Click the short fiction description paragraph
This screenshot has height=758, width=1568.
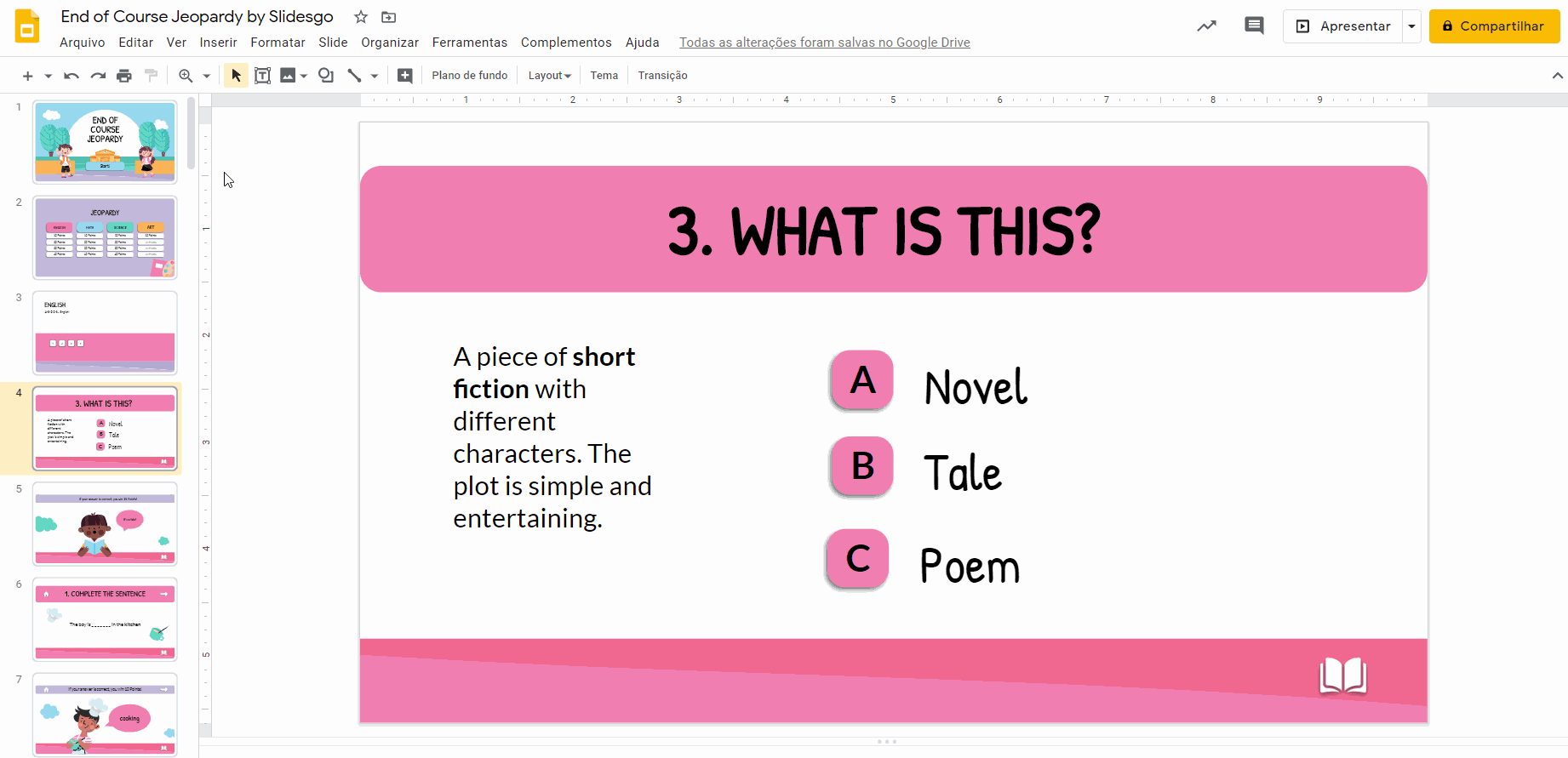pos(552,437)
